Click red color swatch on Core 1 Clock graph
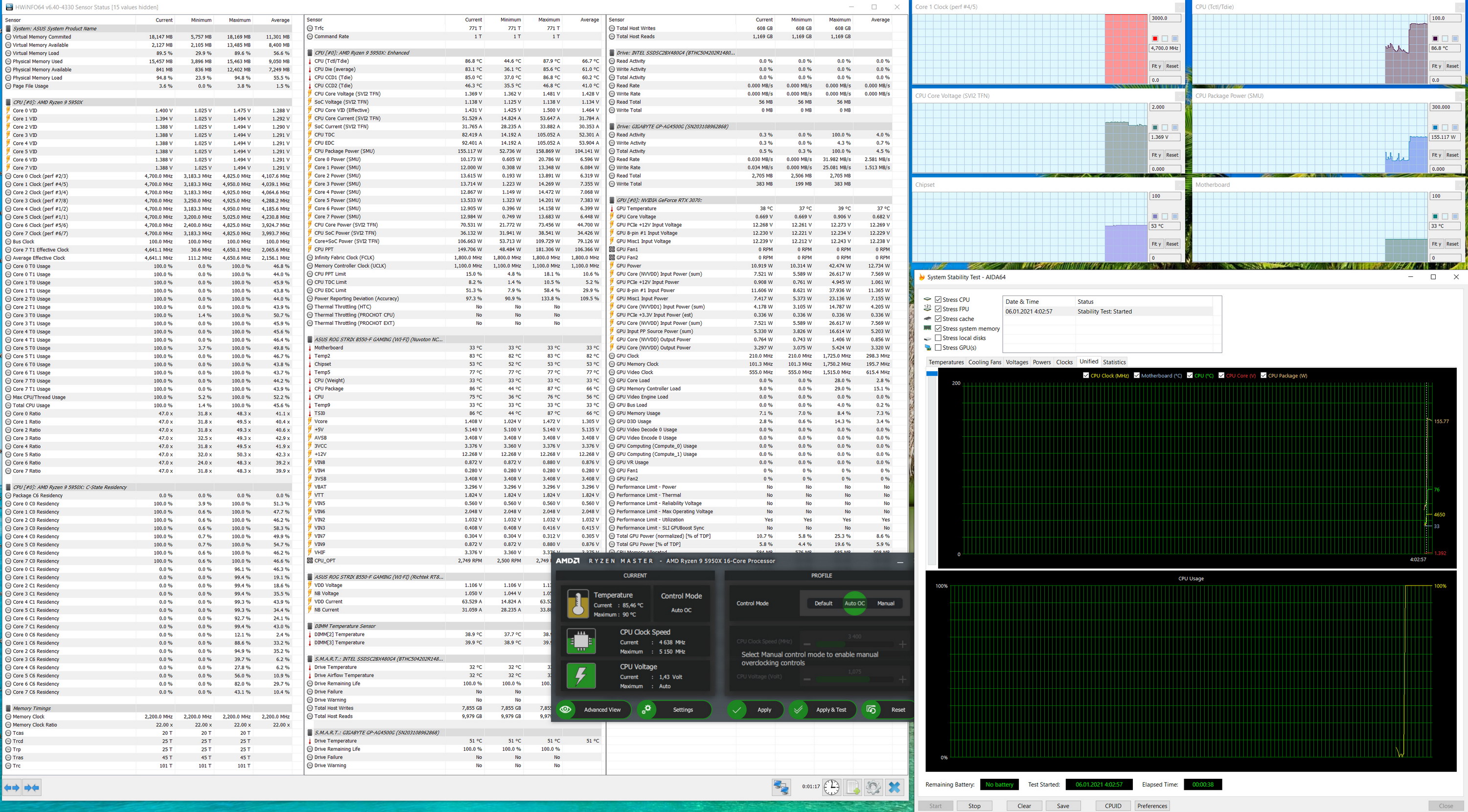Screen dimensions: 1468x812 (1155, 39)
